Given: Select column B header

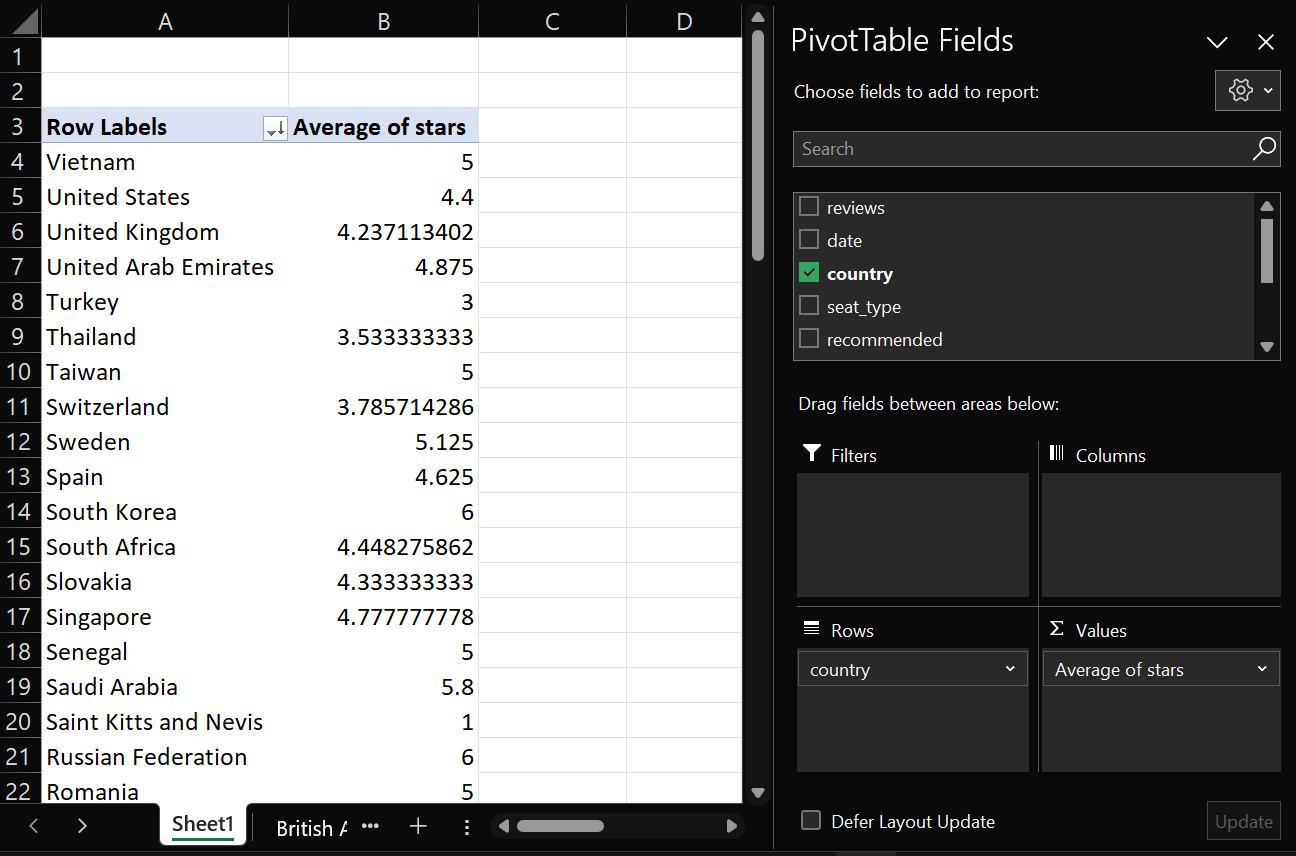Looking at the screenshot, I should [384, 21].
